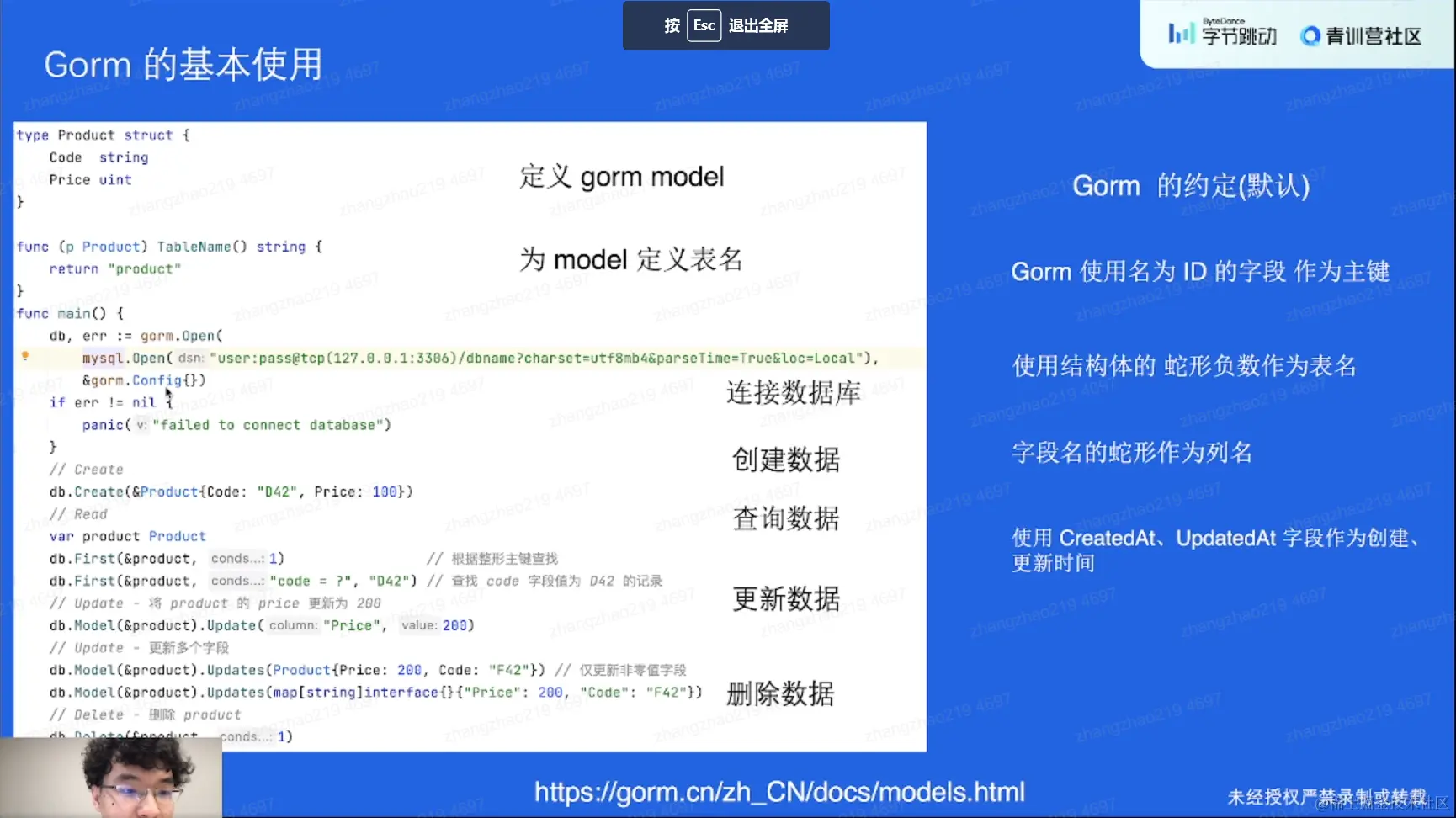Open the gorm.cn models docs URL
This screenshot has height=818, width=1456.
tap(779, 792)
